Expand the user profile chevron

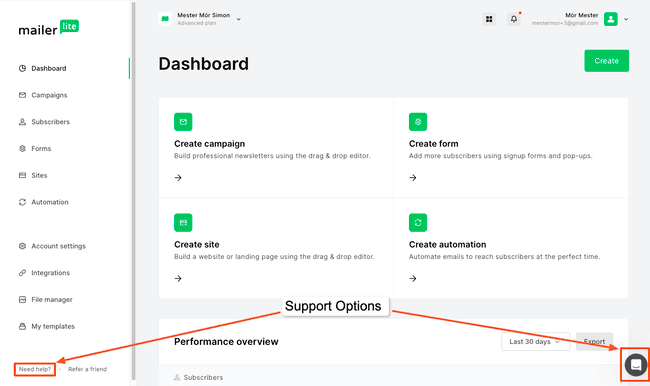point(626,19)
